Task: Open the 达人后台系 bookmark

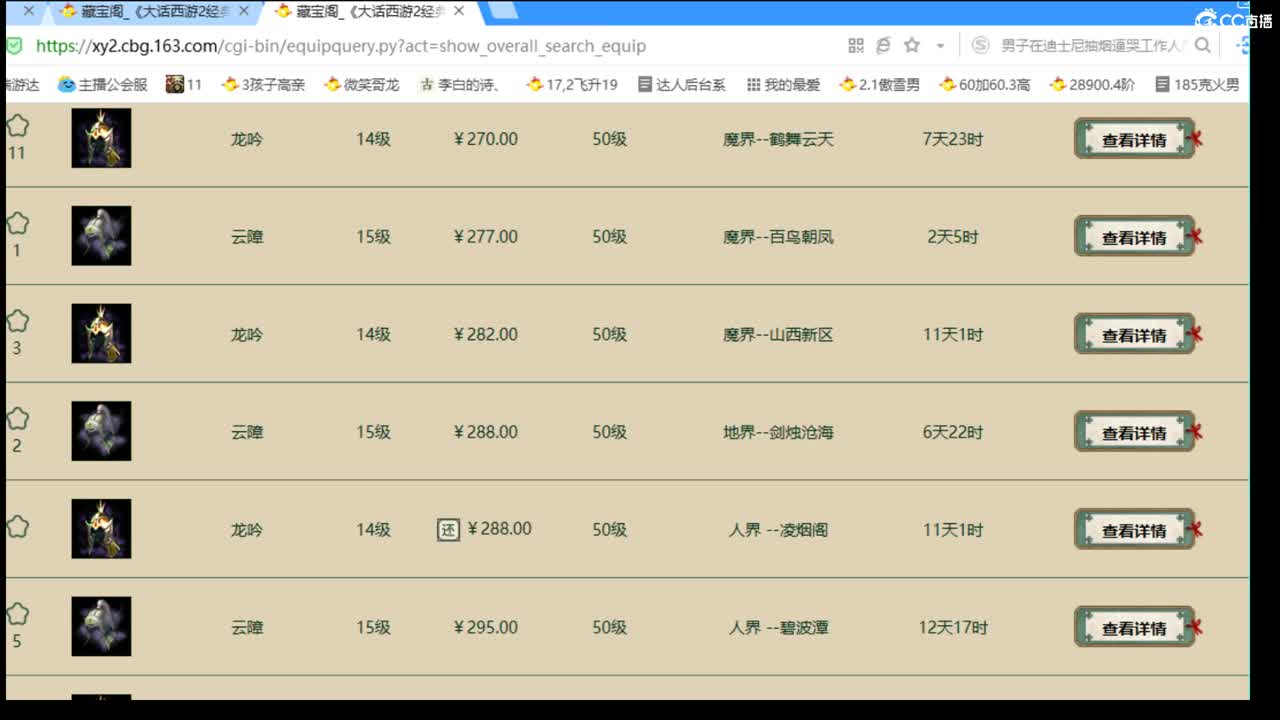Action: [682, 85]
